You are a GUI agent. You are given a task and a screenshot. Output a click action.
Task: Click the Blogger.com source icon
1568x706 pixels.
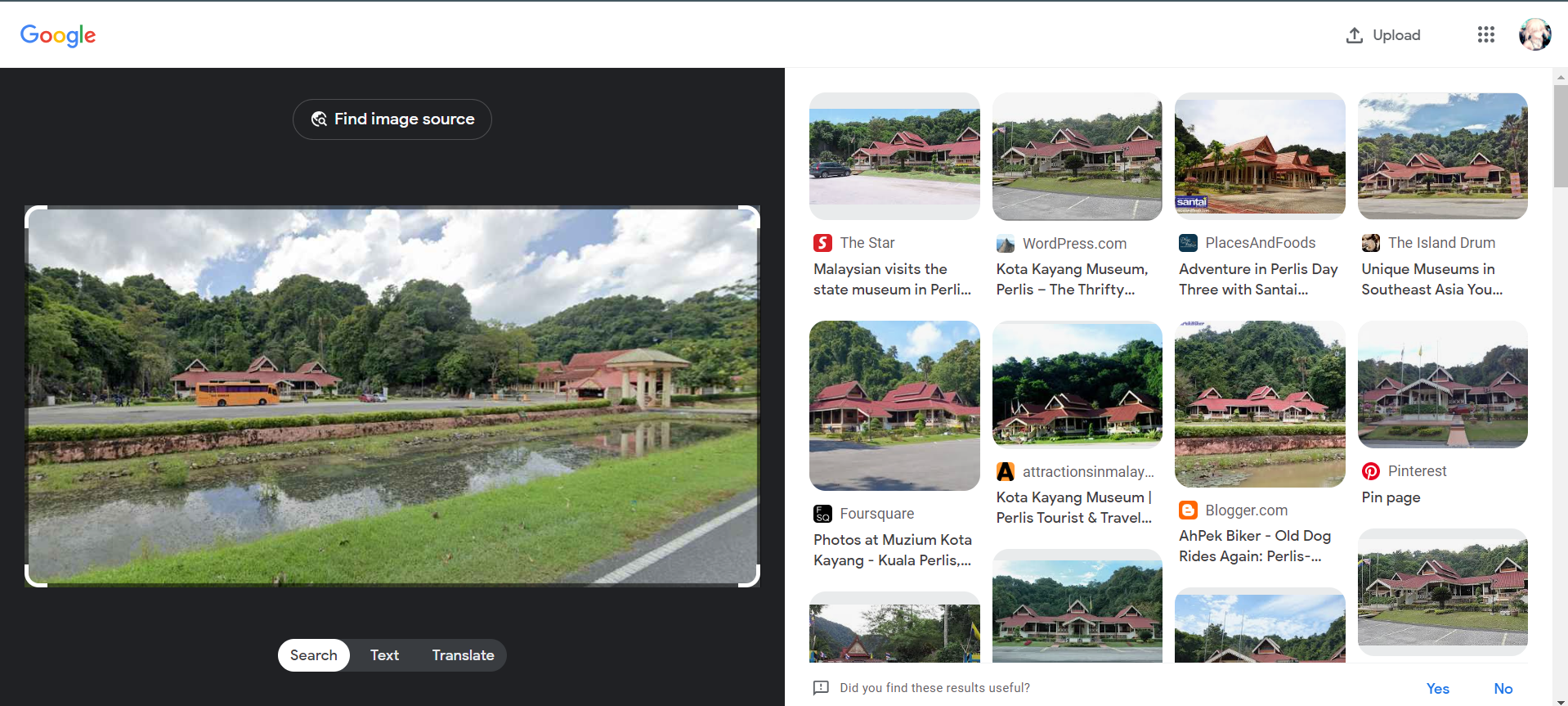[1188, 510]
